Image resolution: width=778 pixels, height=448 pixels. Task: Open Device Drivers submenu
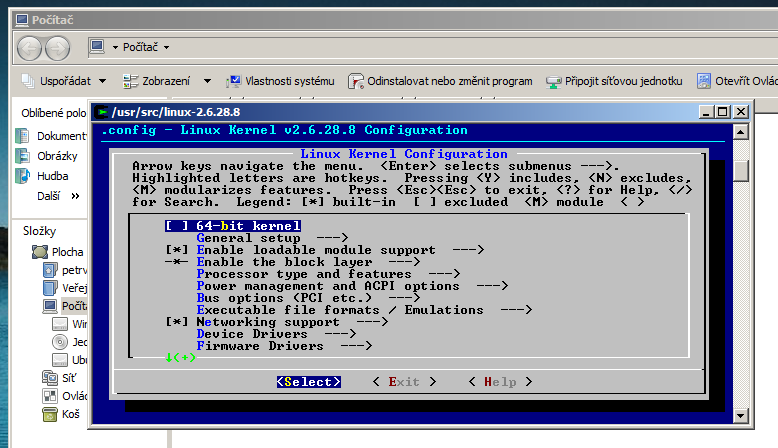coord(276,334)
